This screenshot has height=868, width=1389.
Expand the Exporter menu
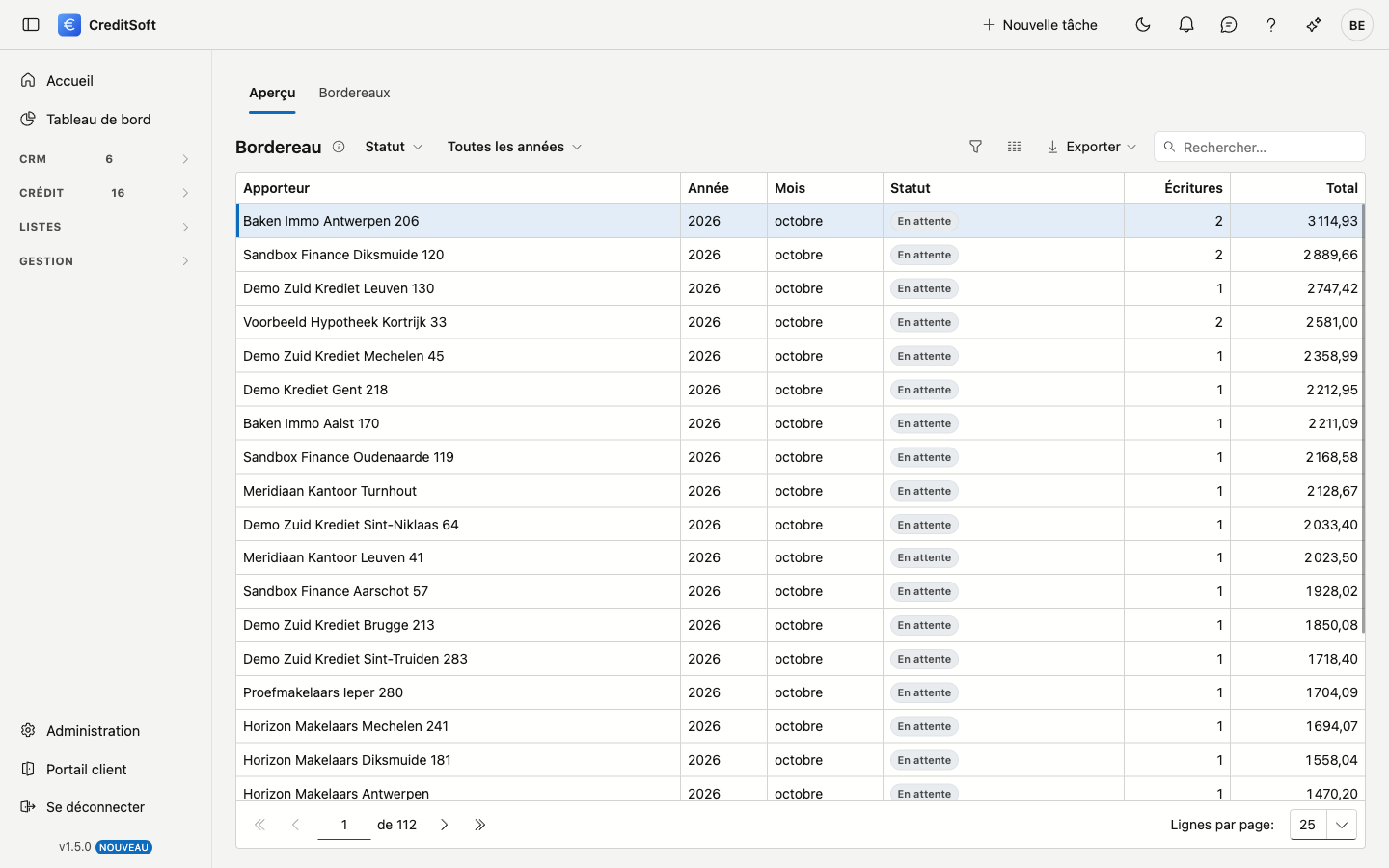pos(1091,147)
